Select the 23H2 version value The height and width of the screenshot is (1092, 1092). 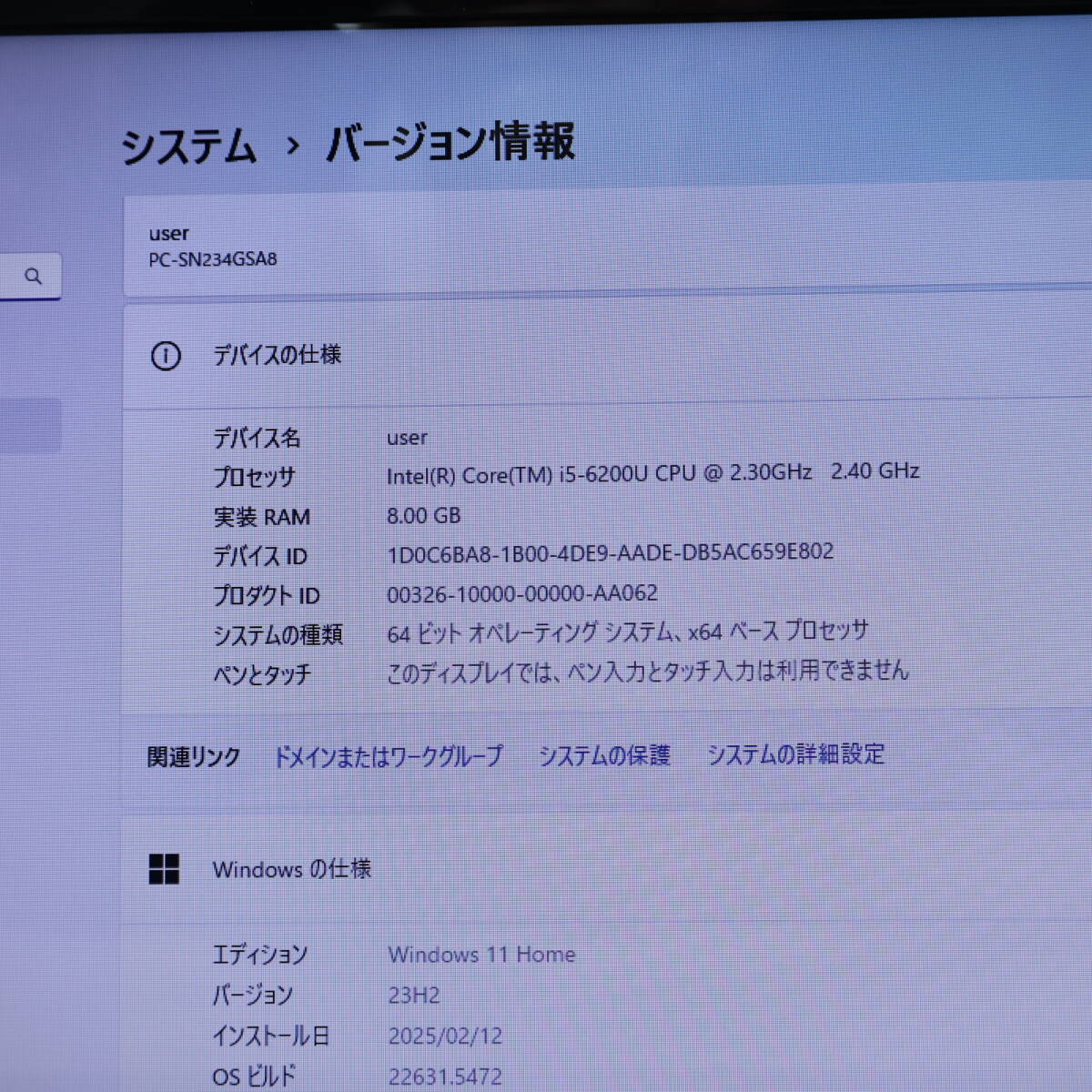pyautogui.click(x=414, y=995)
